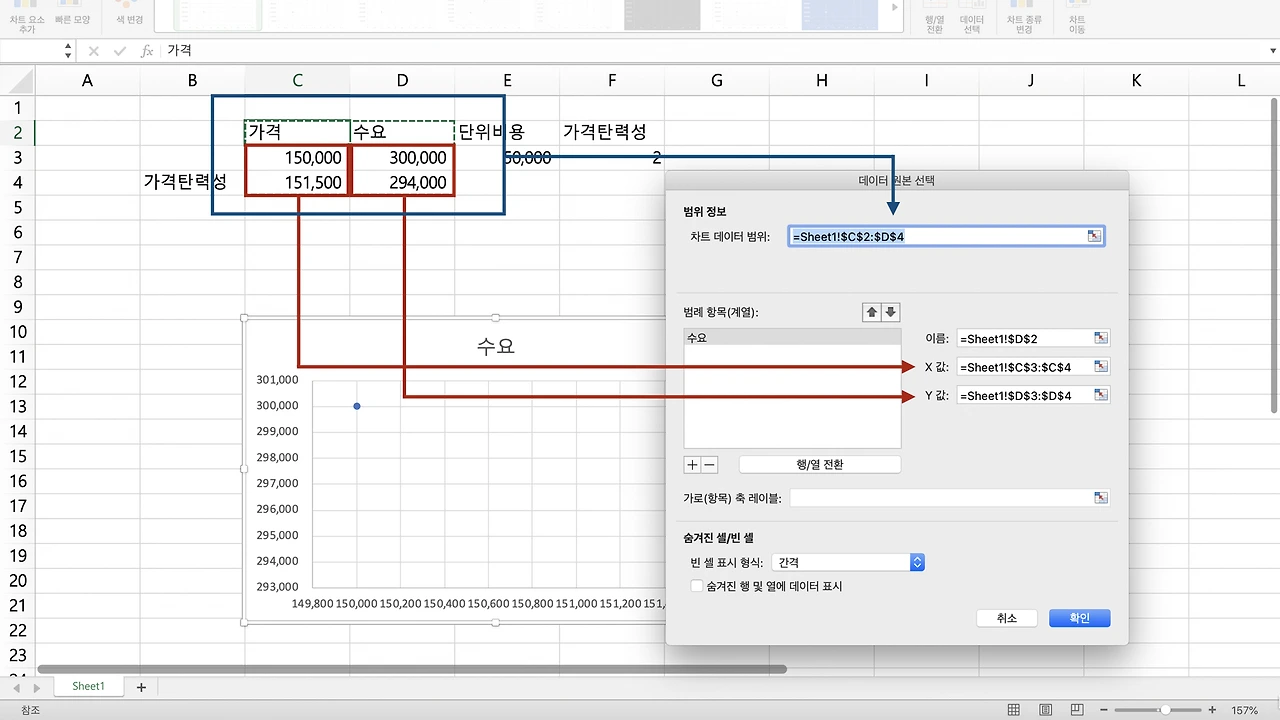Switch to Normal view icon in status bar

point(1014,710)
